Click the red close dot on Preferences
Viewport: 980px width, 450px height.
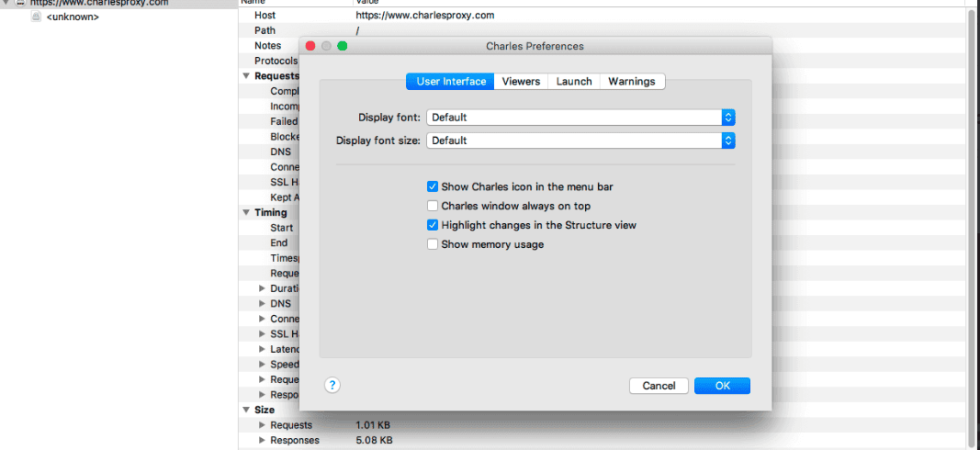tap(310, 46)
